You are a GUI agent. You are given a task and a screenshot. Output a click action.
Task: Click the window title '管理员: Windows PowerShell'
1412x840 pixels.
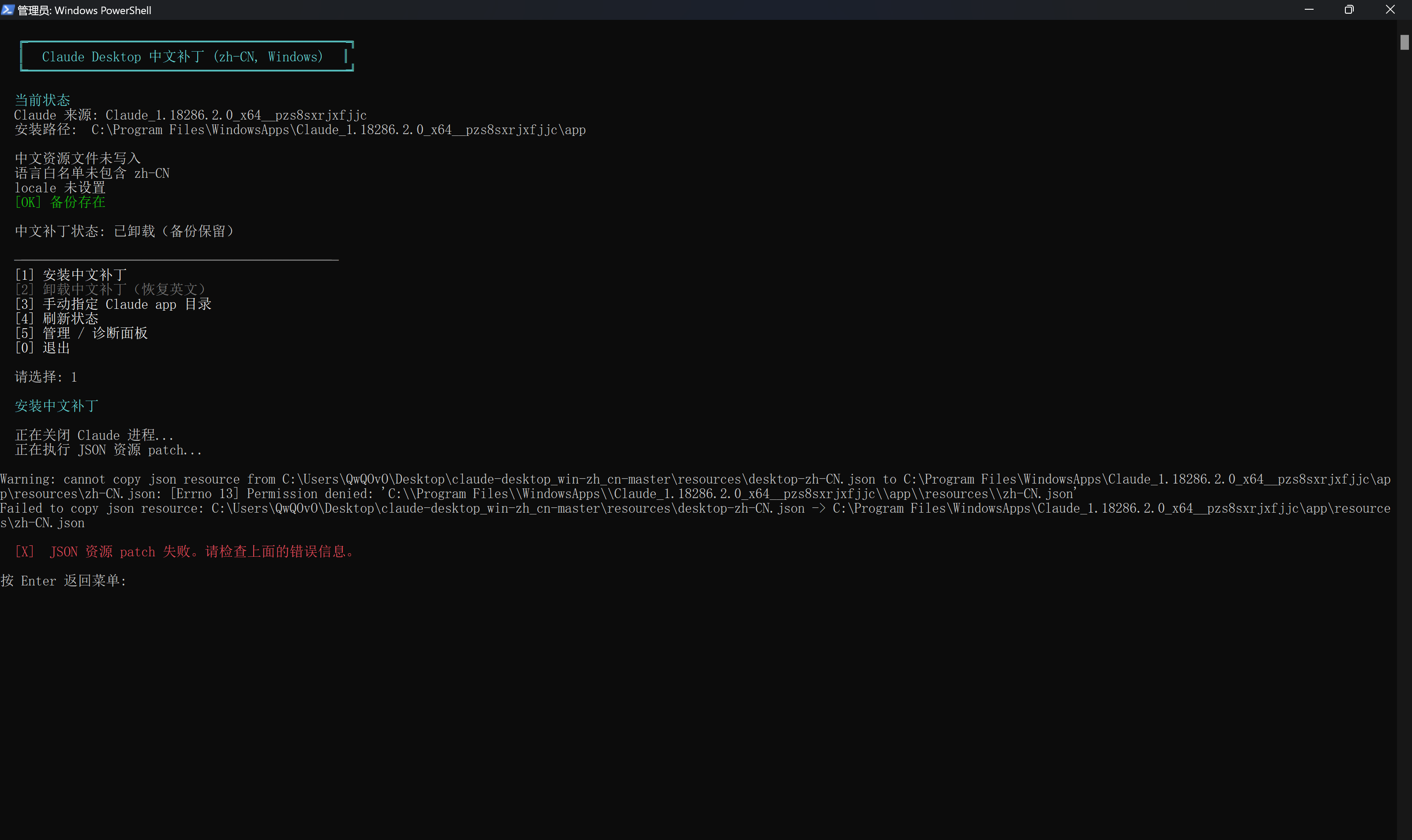point(84,10)
